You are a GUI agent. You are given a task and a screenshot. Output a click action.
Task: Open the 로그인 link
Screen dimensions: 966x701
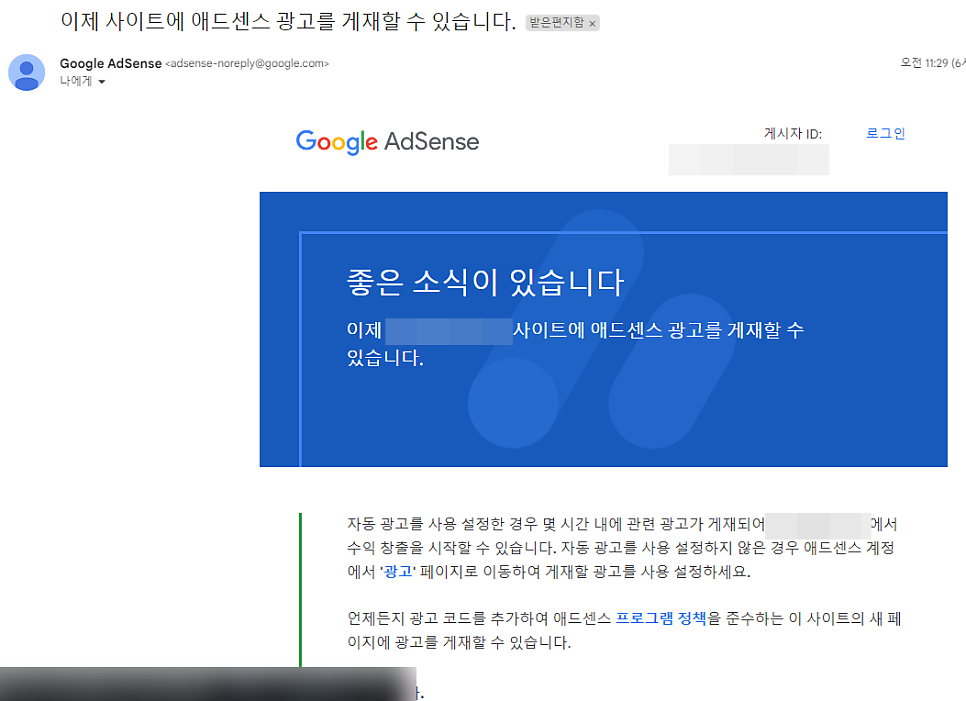click(885, 133)
